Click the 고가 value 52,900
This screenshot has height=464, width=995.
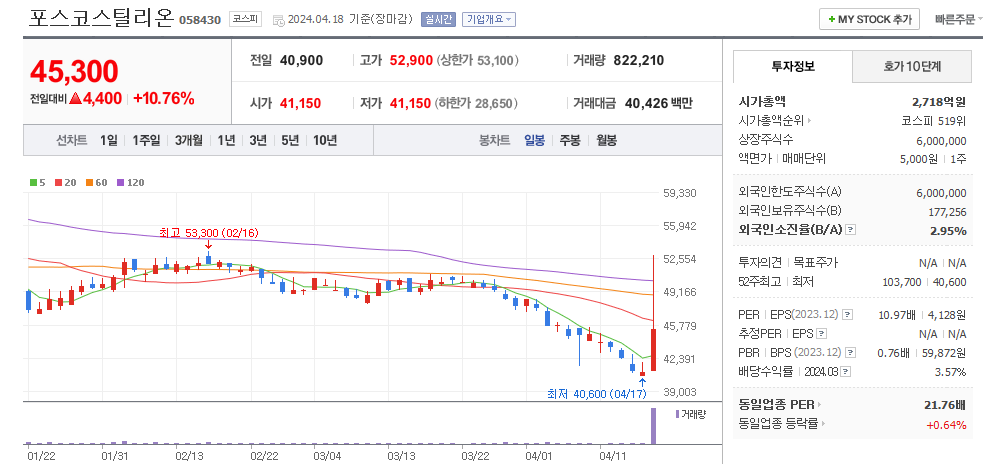(412, 61)
